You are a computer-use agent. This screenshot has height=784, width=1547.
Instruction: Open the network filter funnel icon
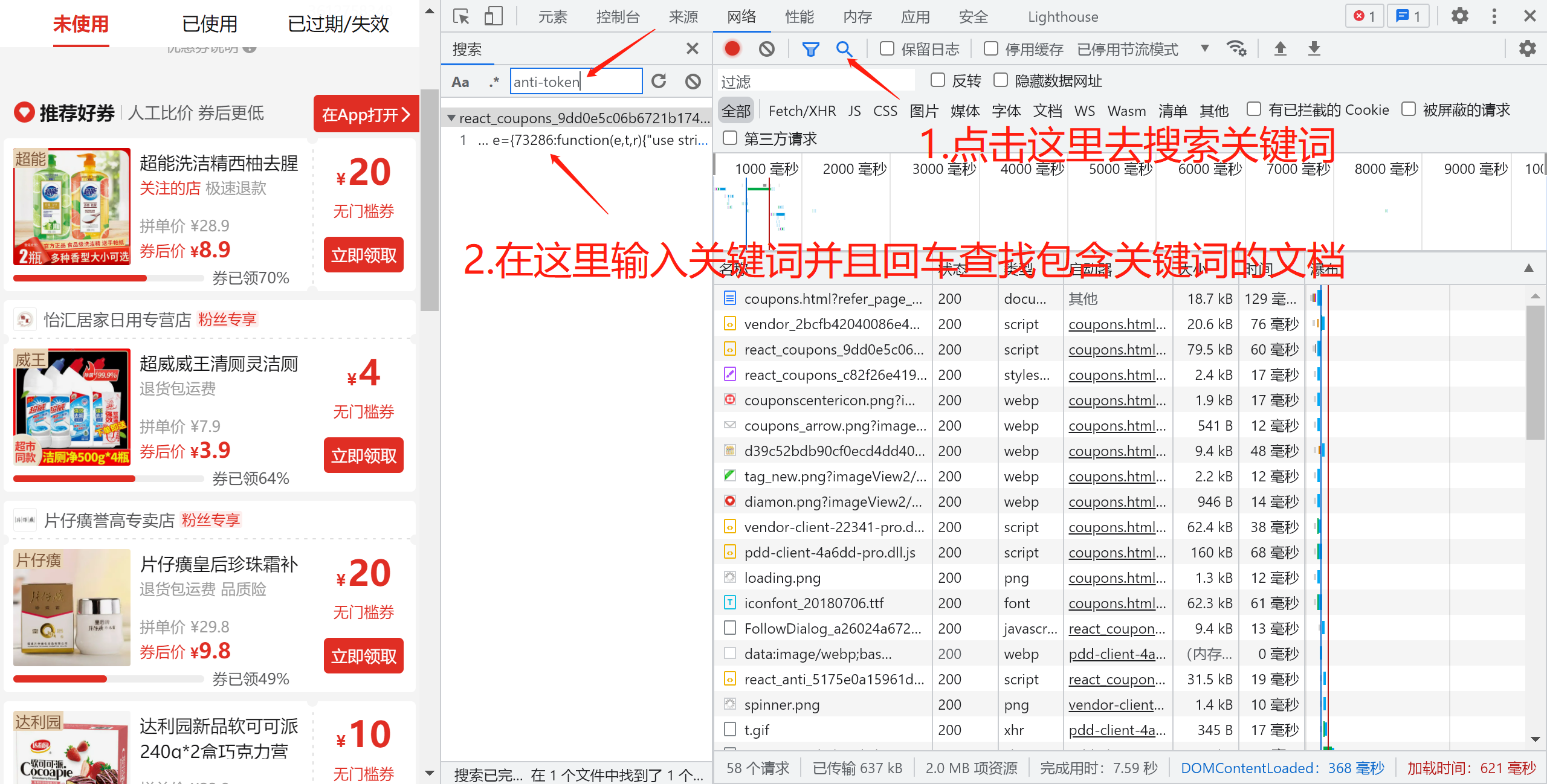pyautogui.click(x=810, y=48)
